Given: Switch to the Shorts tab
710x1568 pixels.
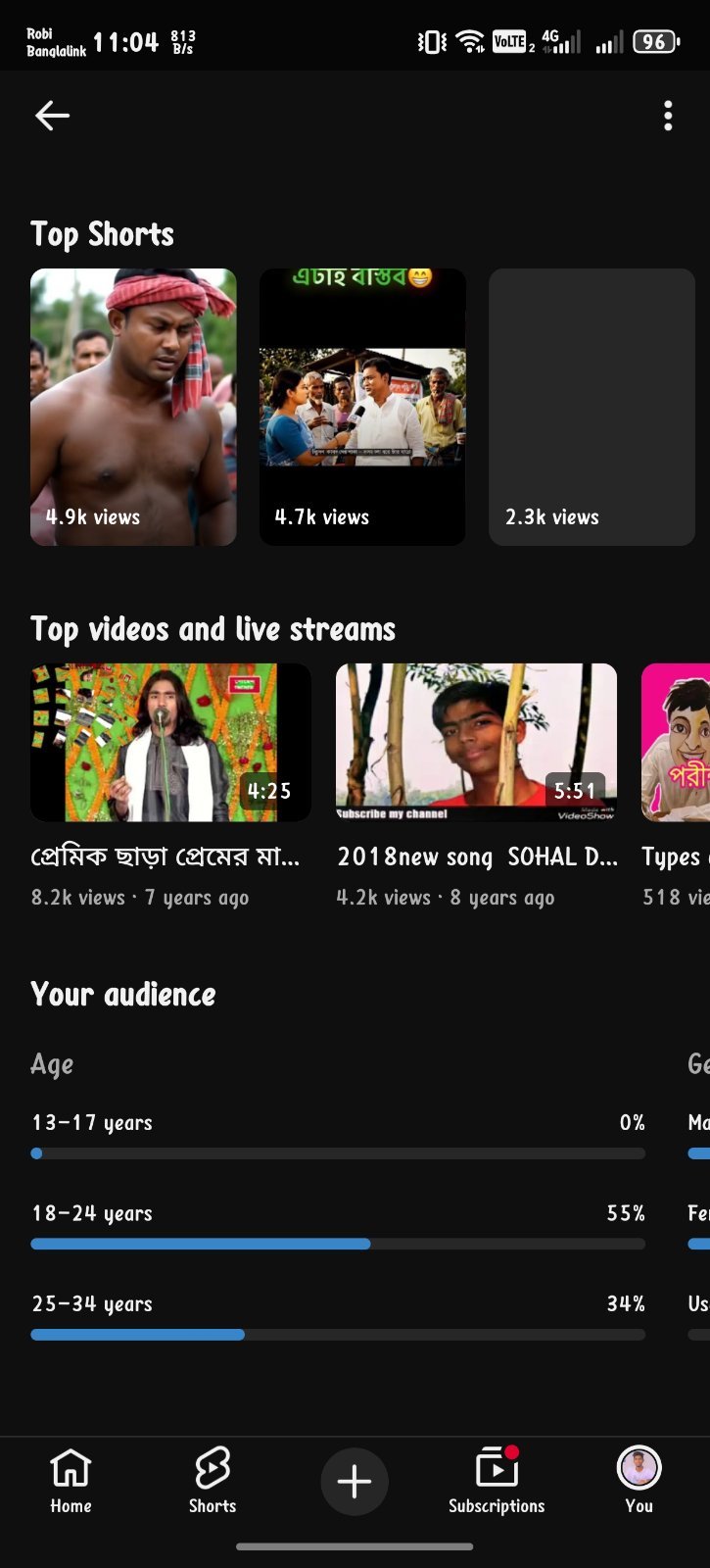Looking at the screenshot, I should point(213,1481).
